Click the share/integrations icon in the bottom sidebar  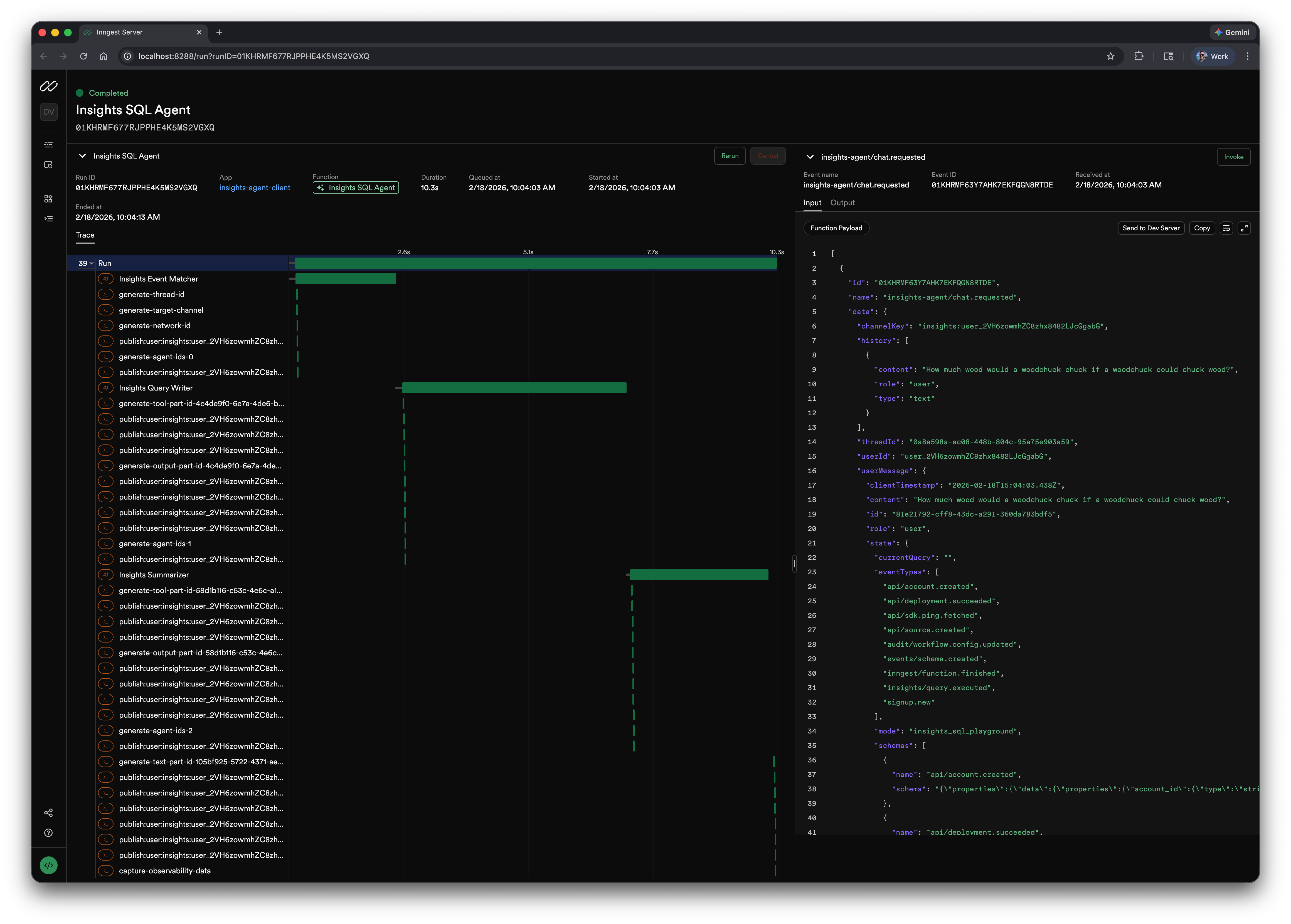point(48,812)
